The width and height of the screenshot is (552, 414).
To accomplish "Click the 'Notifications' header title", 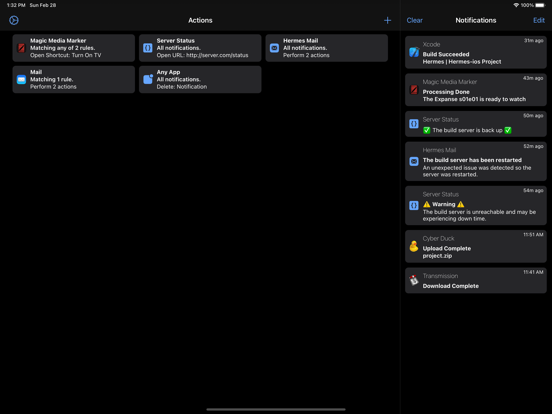I will [476, 20].
